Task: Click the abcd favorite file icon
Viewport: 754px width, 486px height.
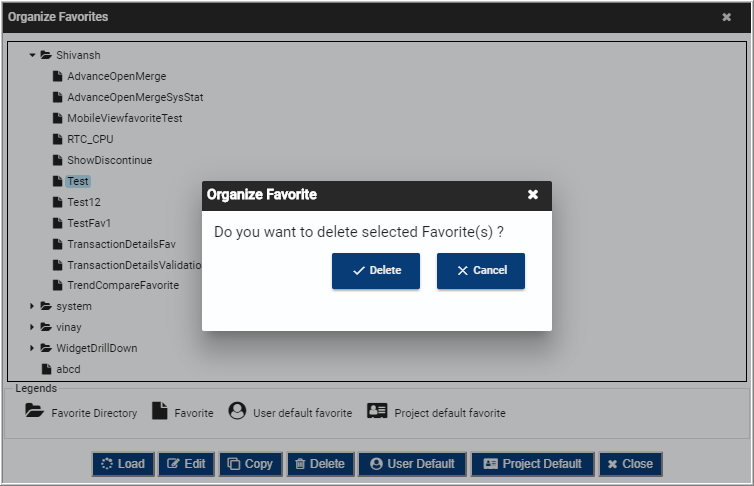Action: [x=47, y=369]
